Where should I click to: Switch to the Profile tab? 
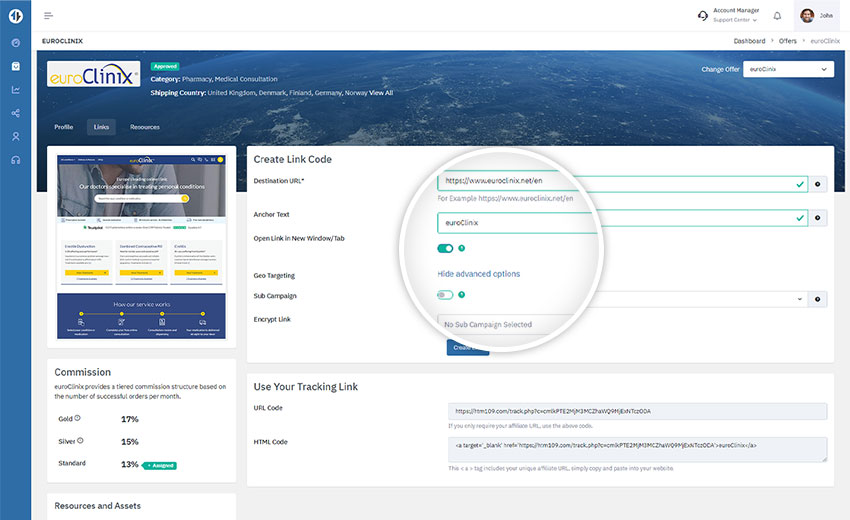tap(63, 127)
